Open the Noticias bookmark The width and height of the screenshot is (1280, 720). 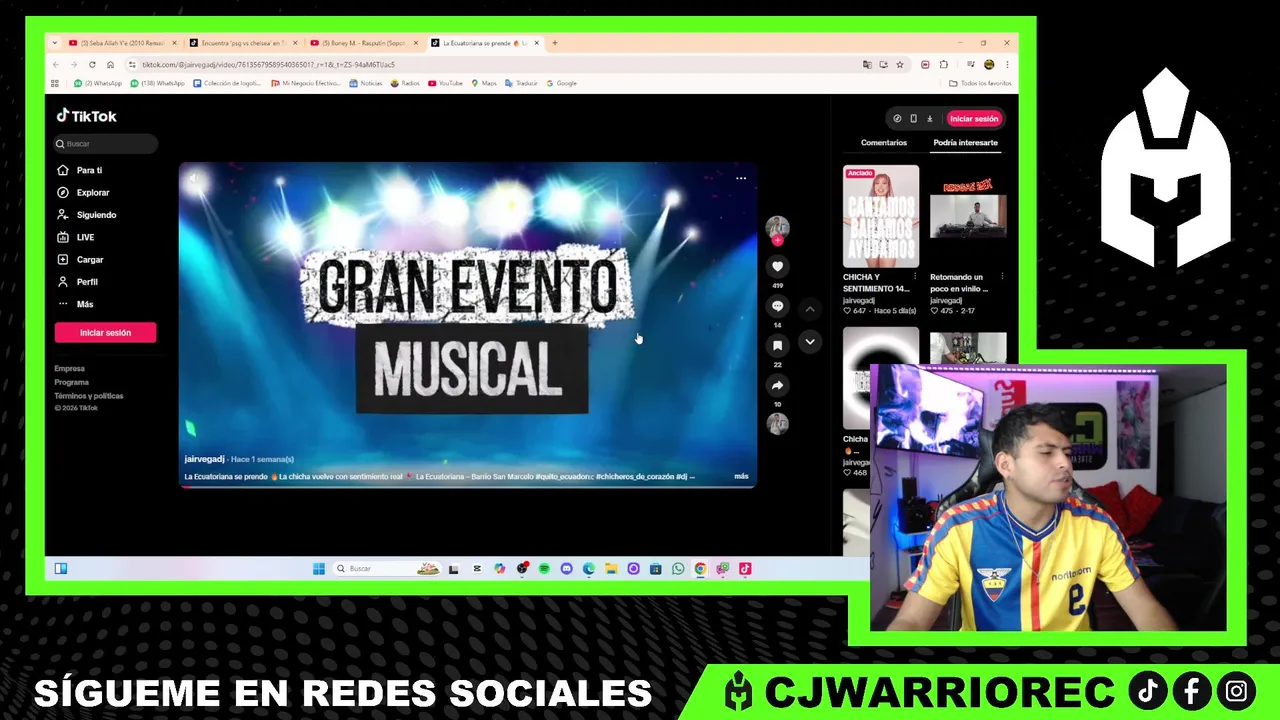[366, 83]
